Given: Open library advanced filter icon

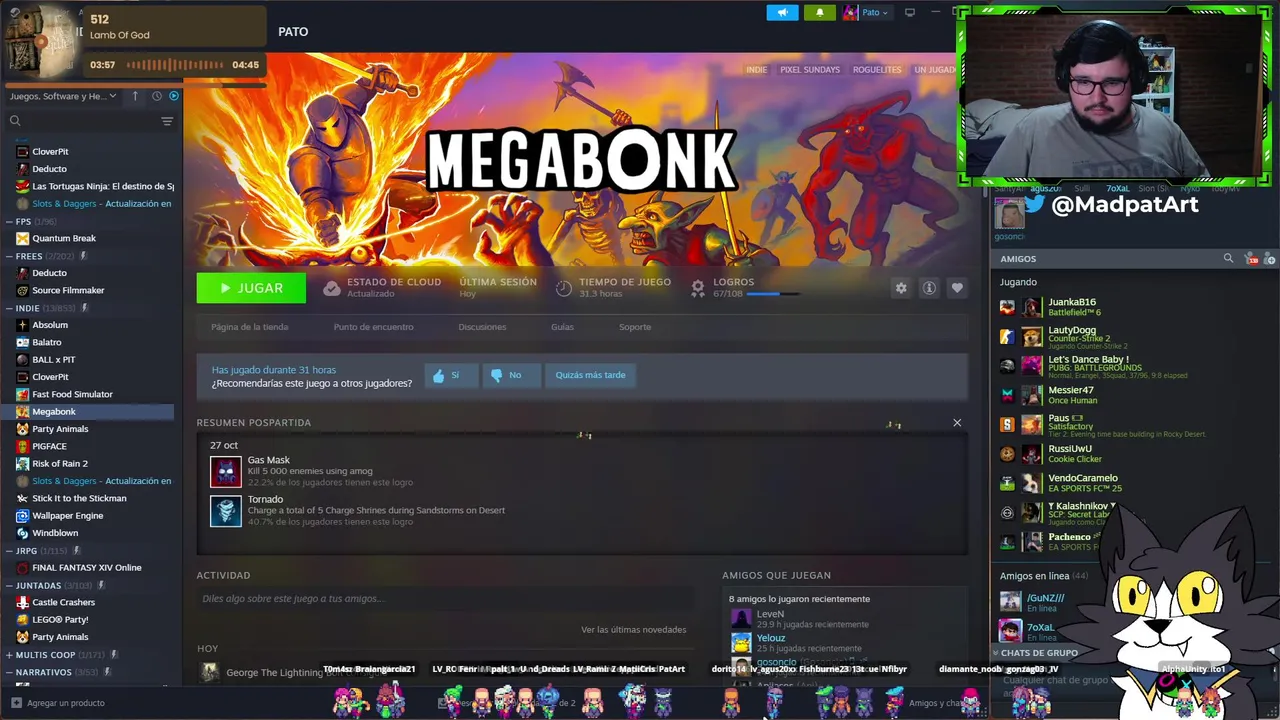Looking at the screenshot, I should pos(167,121).
